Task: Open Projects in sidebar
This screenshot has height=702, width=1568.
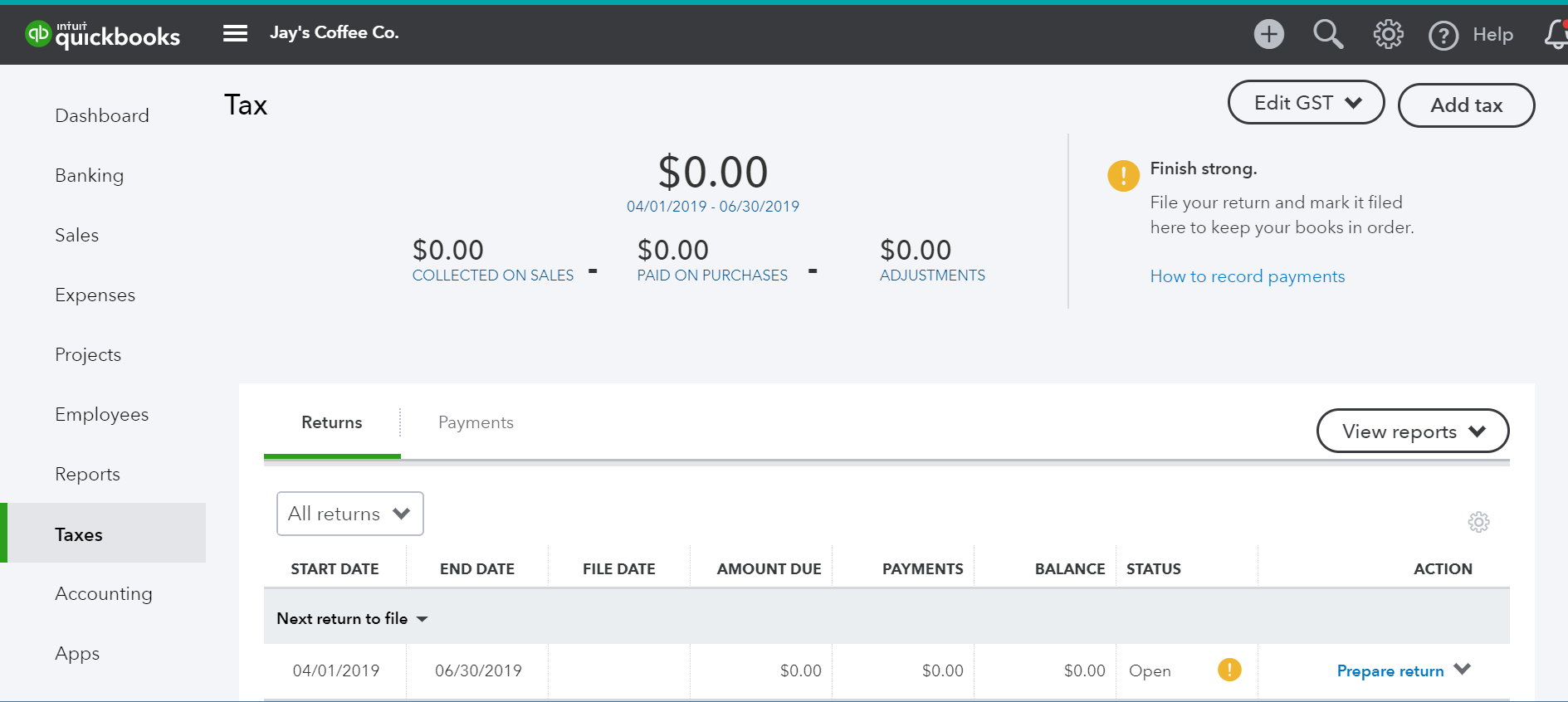Action: pos(88,354)
